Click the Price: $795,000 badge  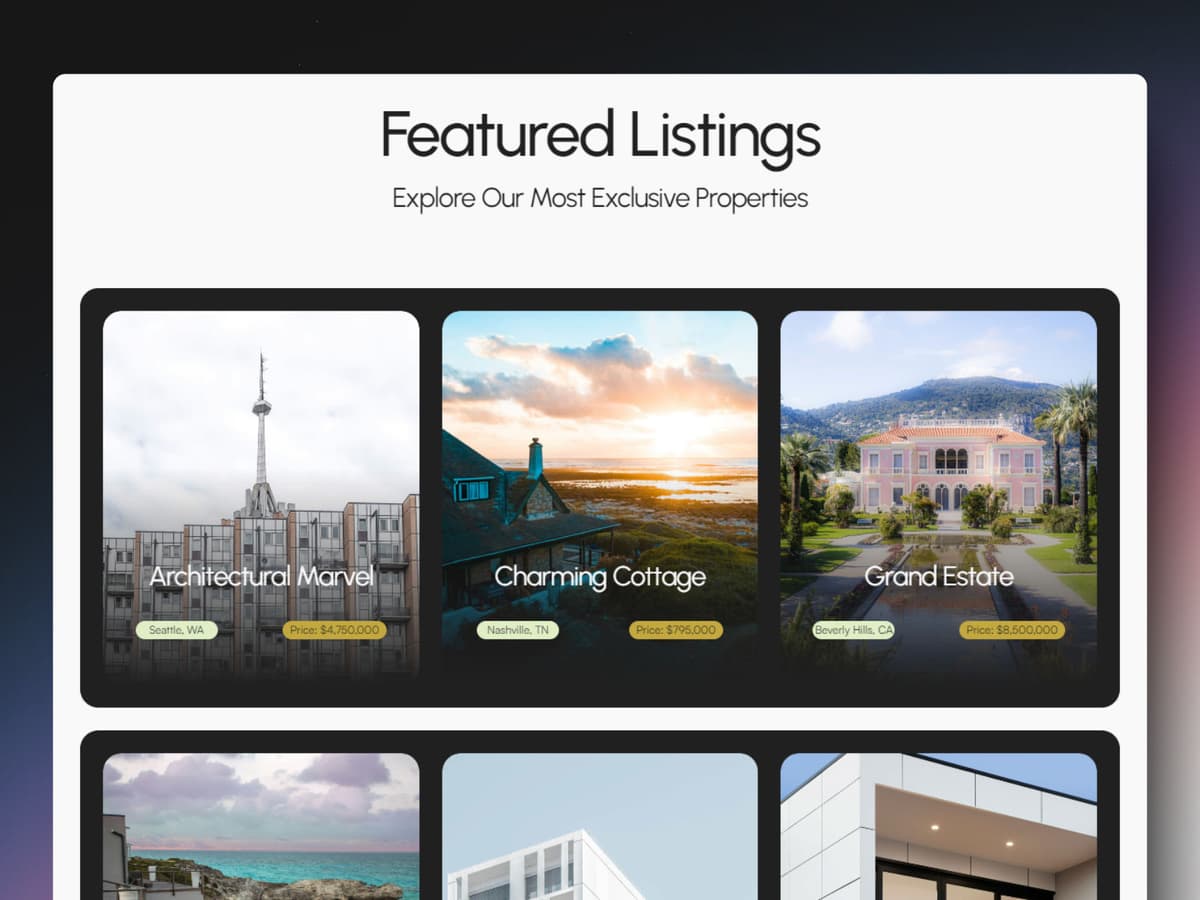coord(676,630)
